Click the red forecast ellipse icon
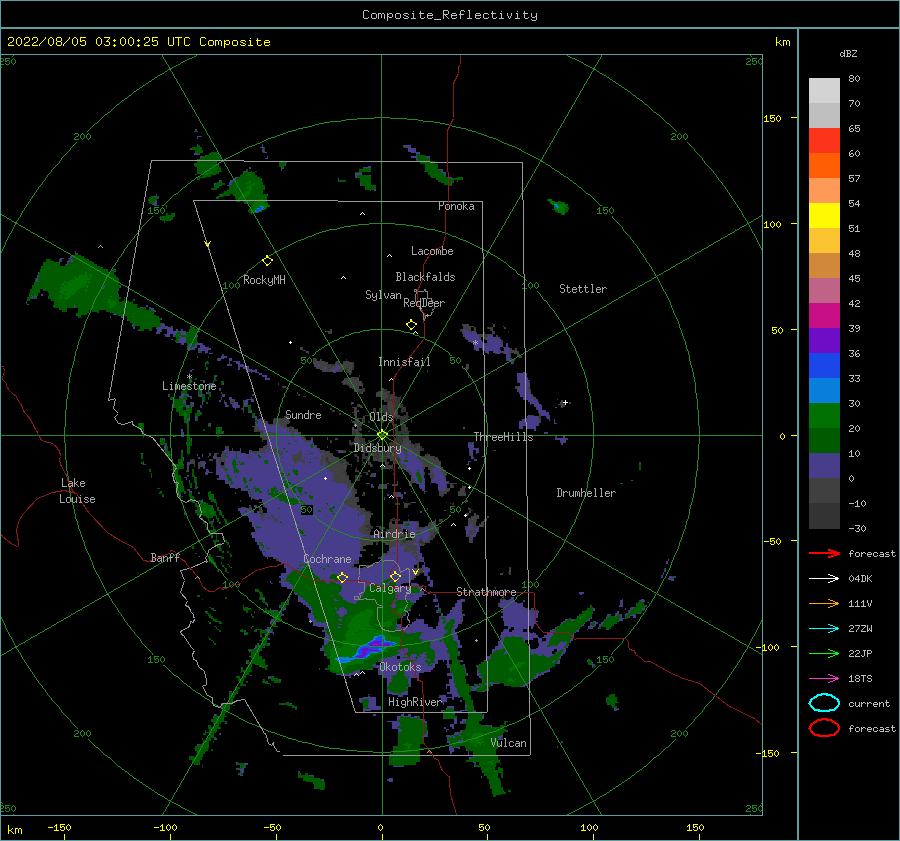This screenshot has width=900, height=841. (x=824, y=728)
